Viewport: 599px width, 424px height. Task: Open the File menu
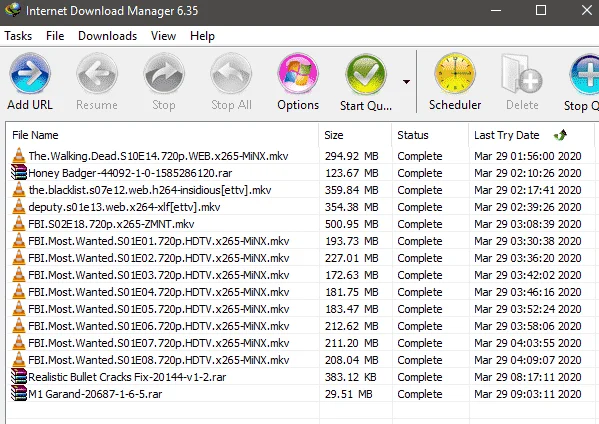(55, 36)
